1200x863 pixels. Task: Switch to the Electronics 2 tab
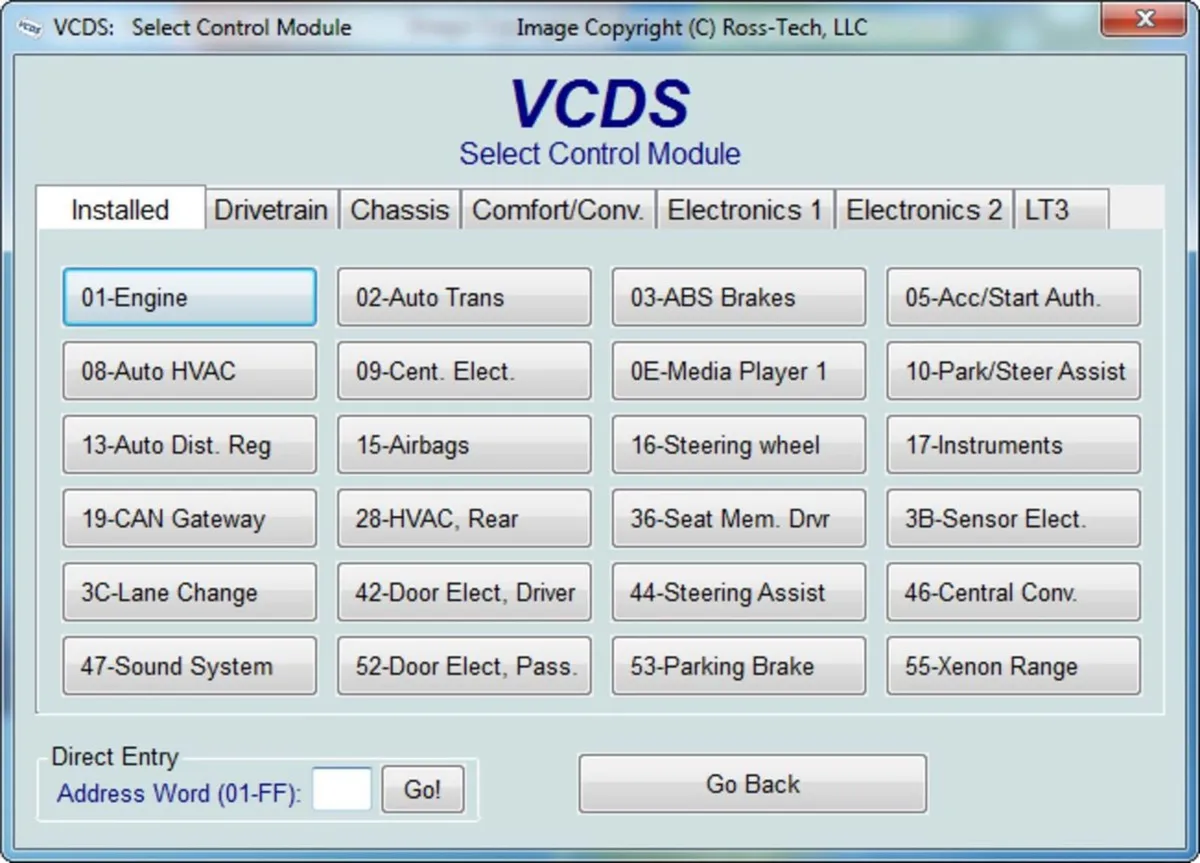[x=923, y=210]
